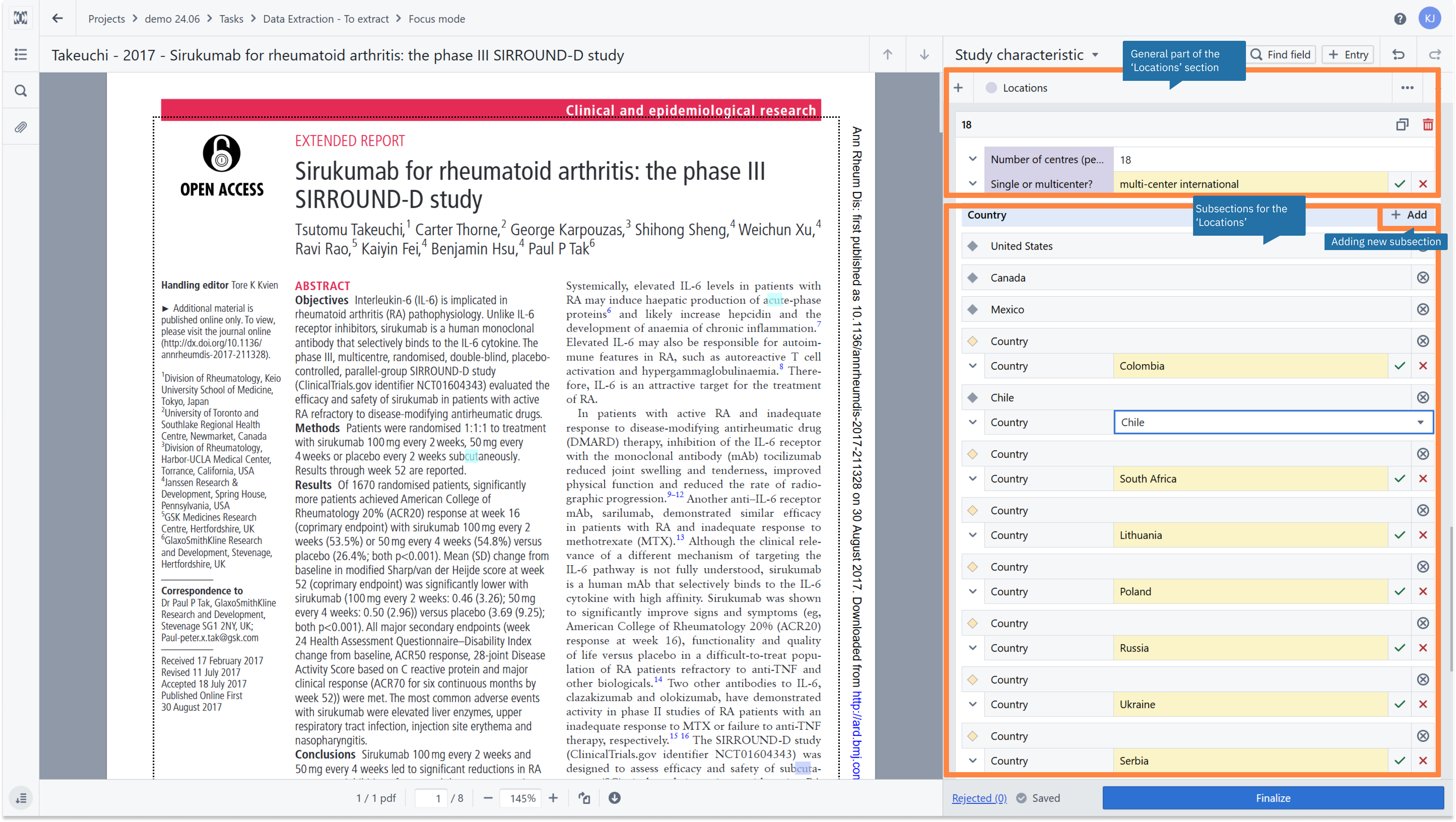Go to previous reference with up arrow
The image size is (1456, 822).
887,54
